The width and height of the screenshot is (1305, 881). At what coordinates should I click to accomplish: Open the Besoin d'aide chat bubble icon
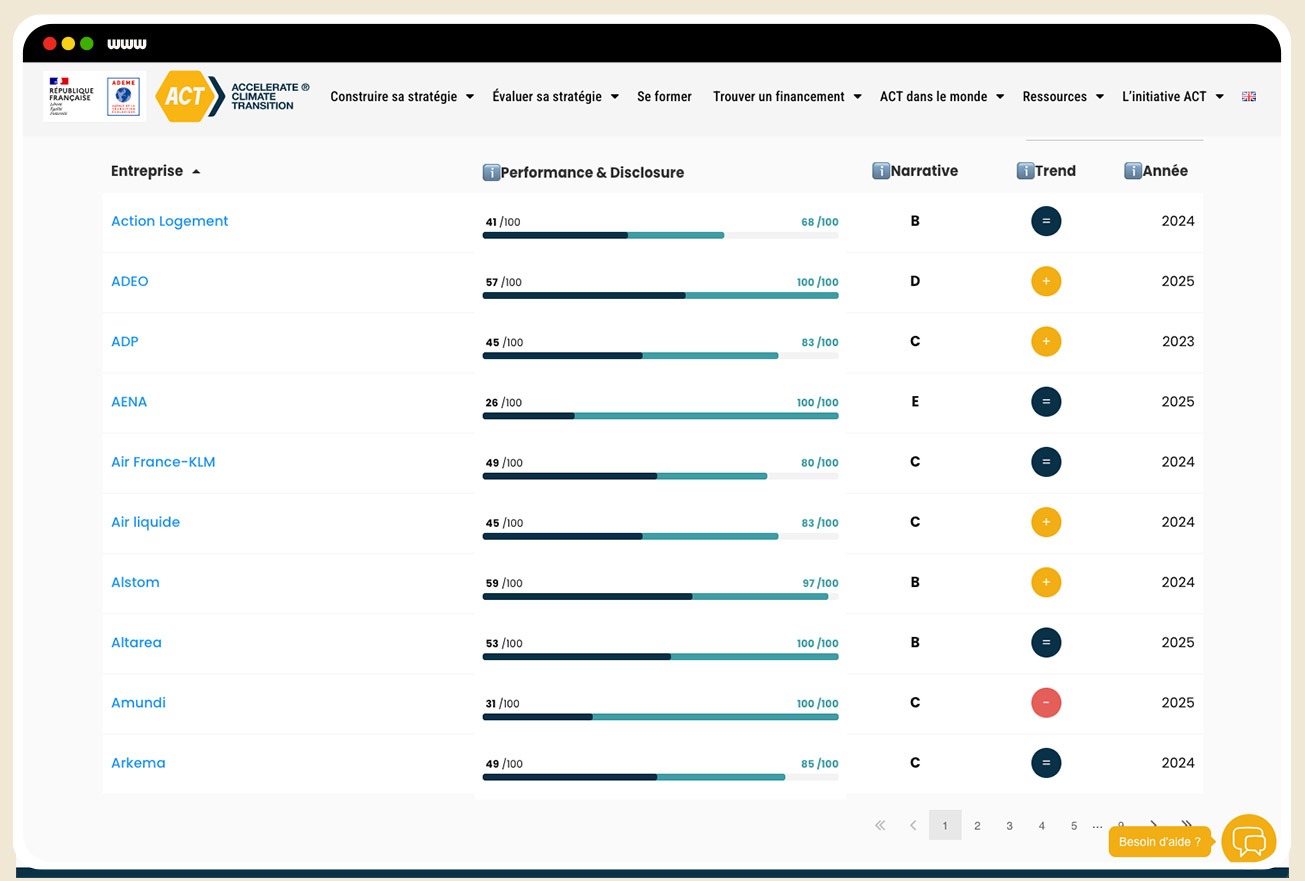point(1248,841)
